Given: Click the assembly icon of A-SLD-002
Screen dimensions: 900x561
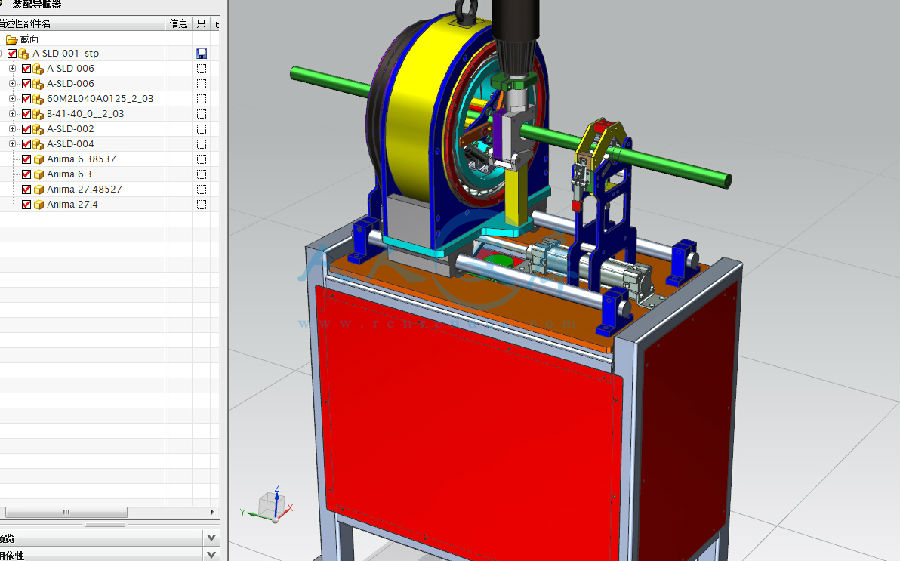Looking at the screenshot, I should click(x=39, y=129).
